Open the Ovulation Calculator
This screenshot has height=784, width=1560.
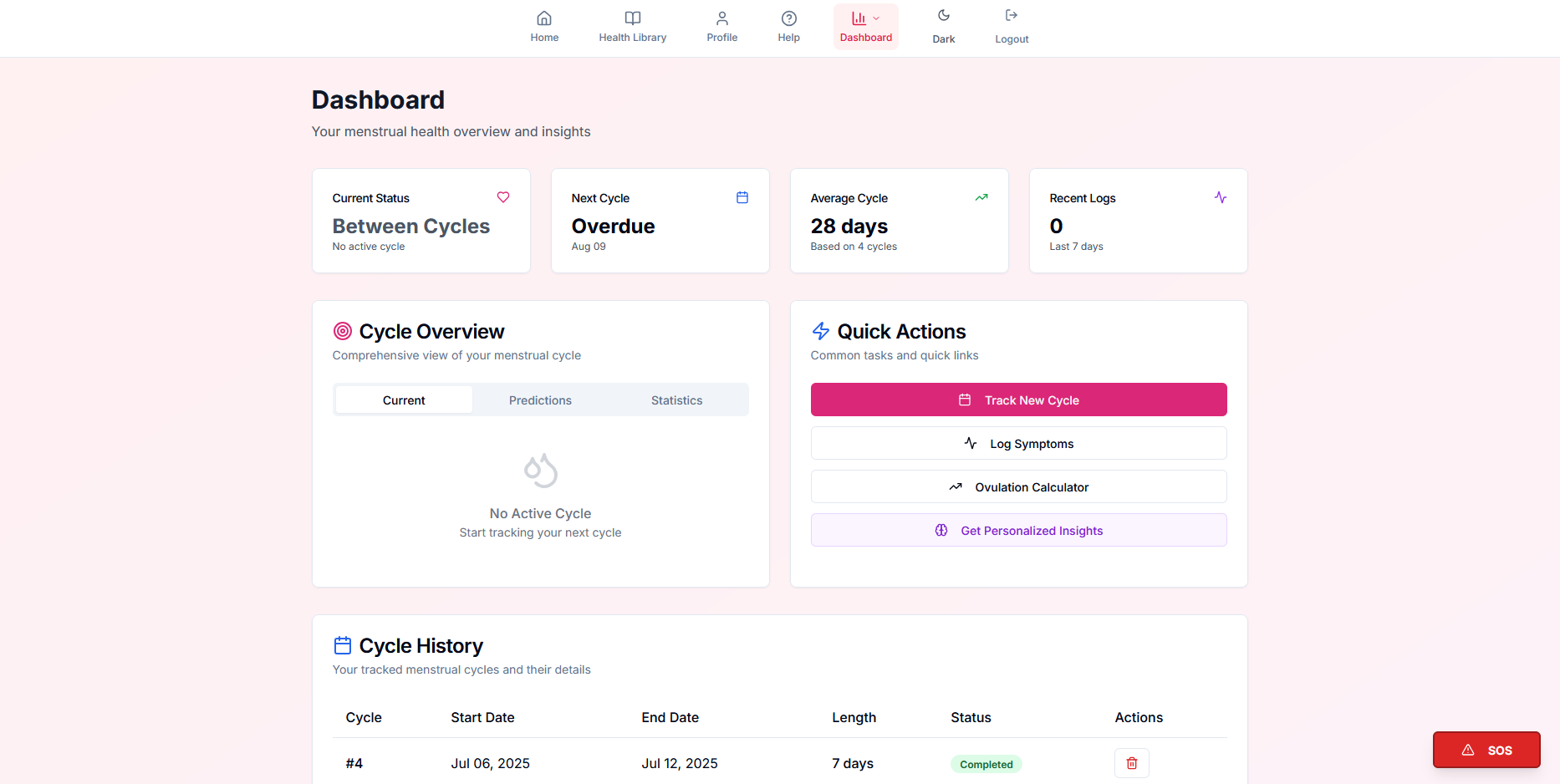[1018, 486]
